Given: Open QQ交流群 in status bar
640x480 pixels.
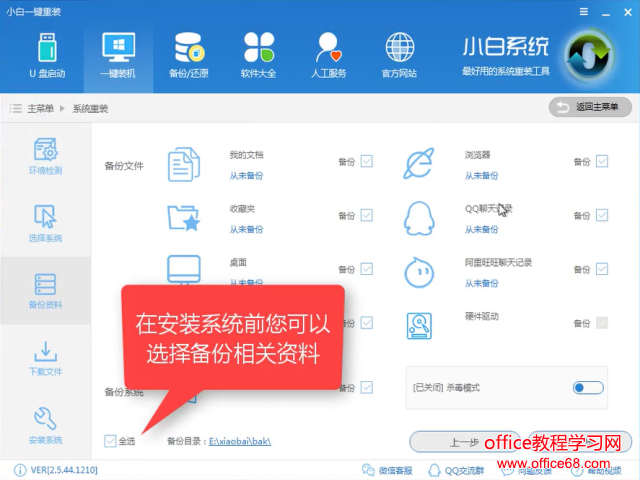Looking at the screenshot, I should click(456, 470).
